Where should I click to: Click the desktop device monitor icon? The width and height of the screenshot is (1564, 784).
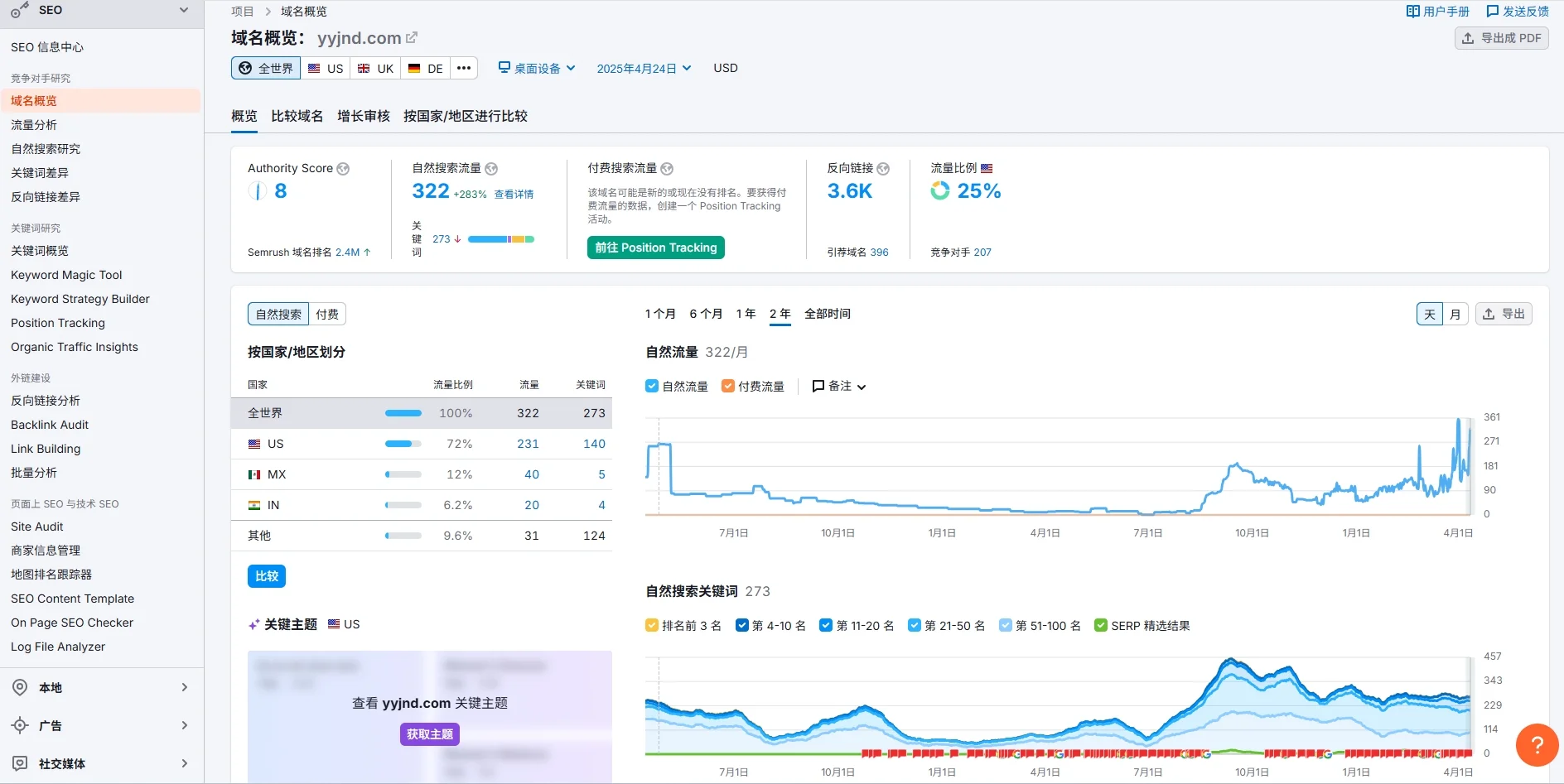pyautogui.click(x=504, y=67)
